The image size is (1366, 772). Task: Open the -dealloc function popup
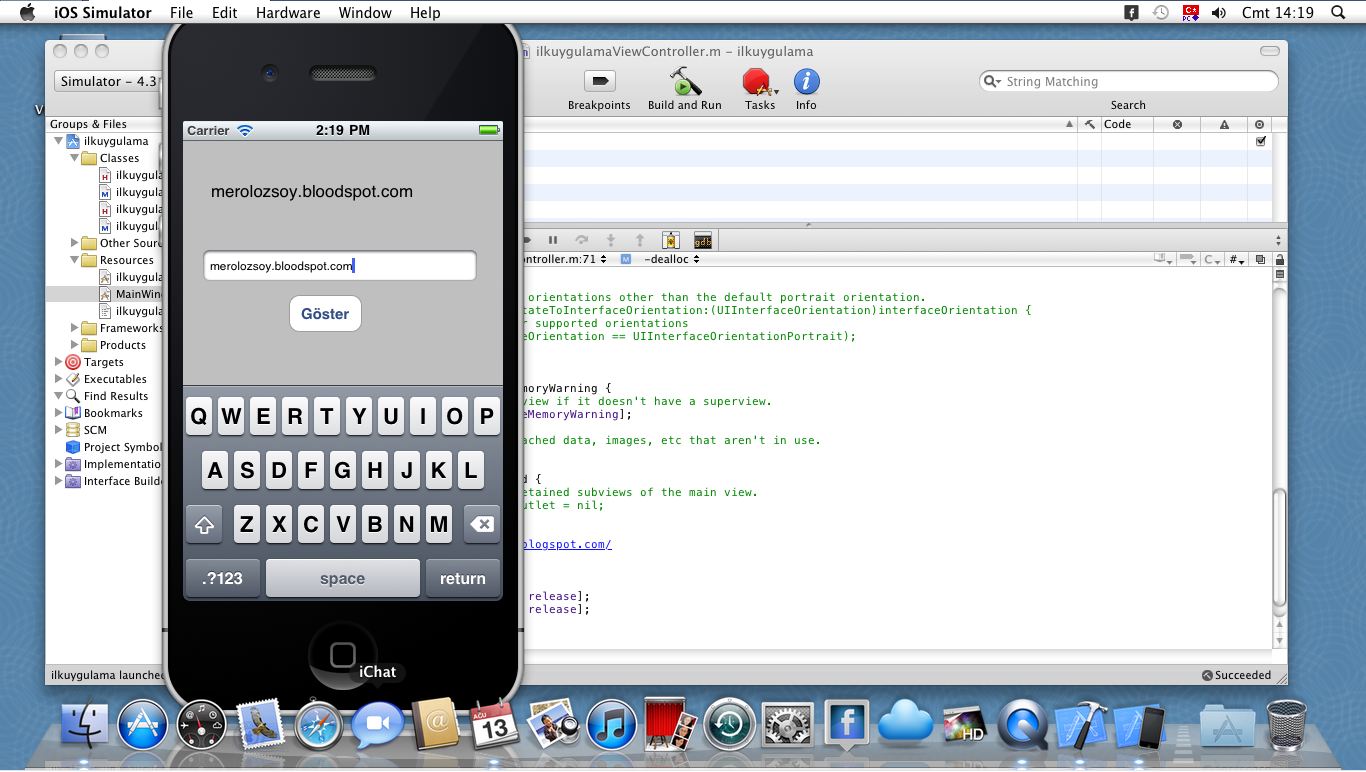click(671, 259)
